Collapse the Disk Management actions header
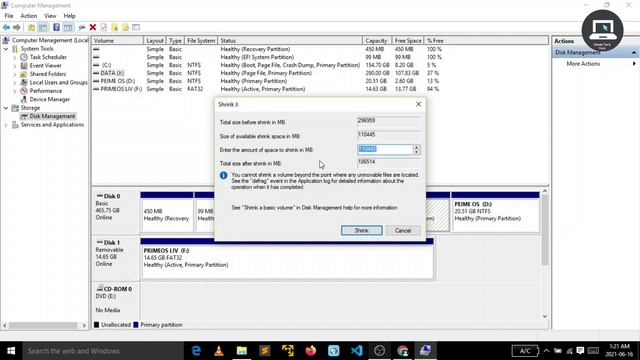Screen dimensions: 640x360 tap(634, 53)
